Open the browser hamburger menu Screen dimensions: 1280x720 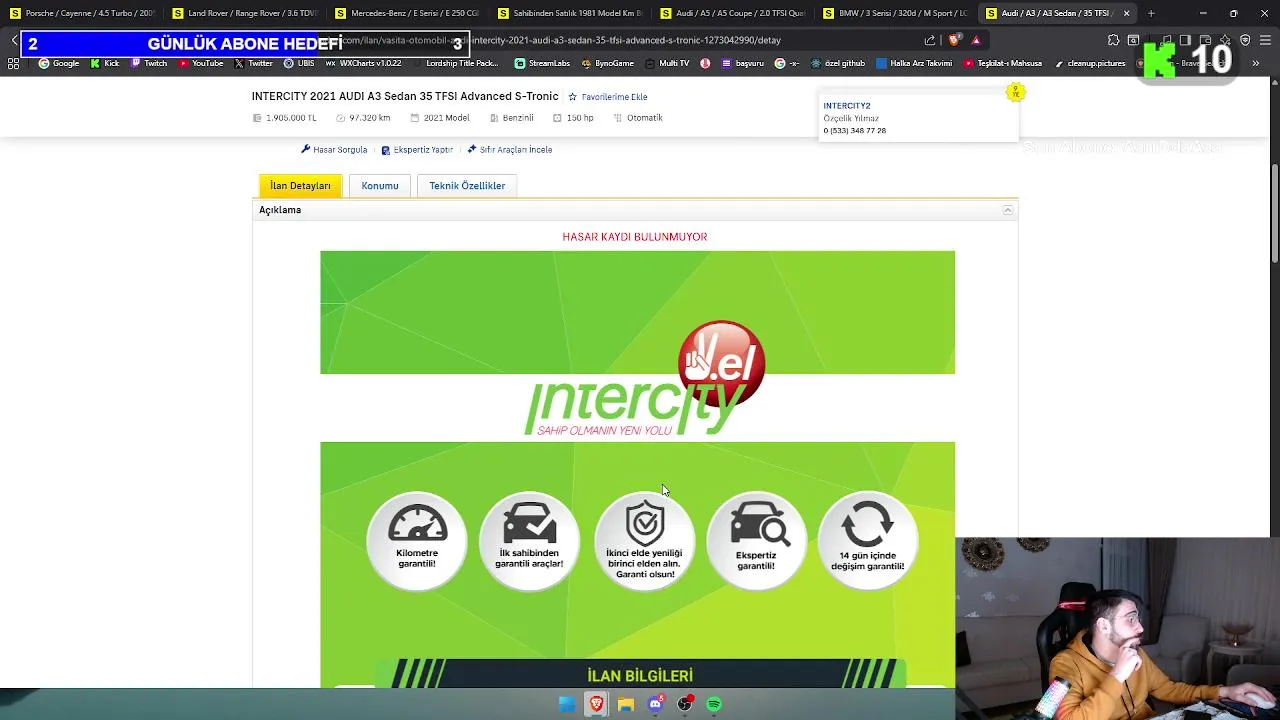coord(1265,40)
